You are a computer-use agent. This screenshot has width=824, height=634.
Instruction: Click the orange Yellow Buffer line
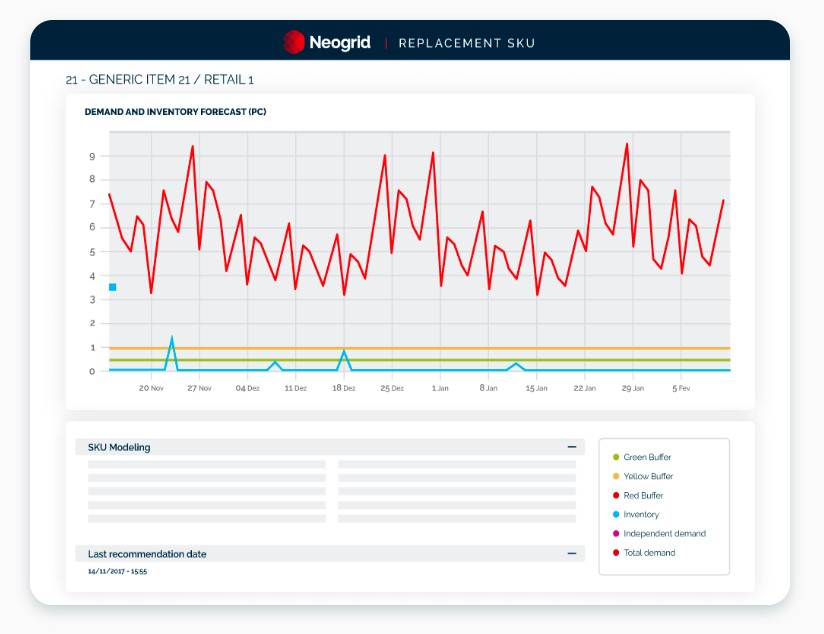click(x=419, y=348)
